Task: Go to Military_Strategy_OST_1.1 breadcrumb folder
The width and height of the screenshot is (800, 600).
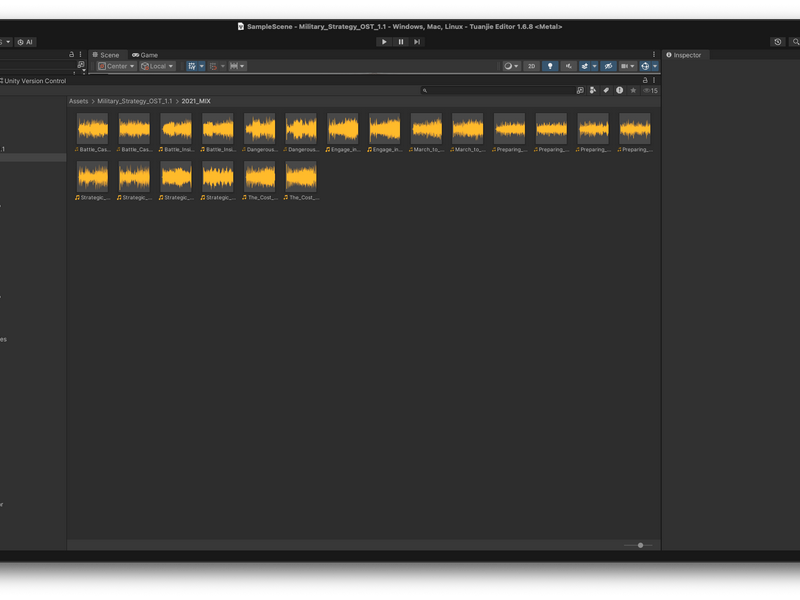Action: (135, 101)
